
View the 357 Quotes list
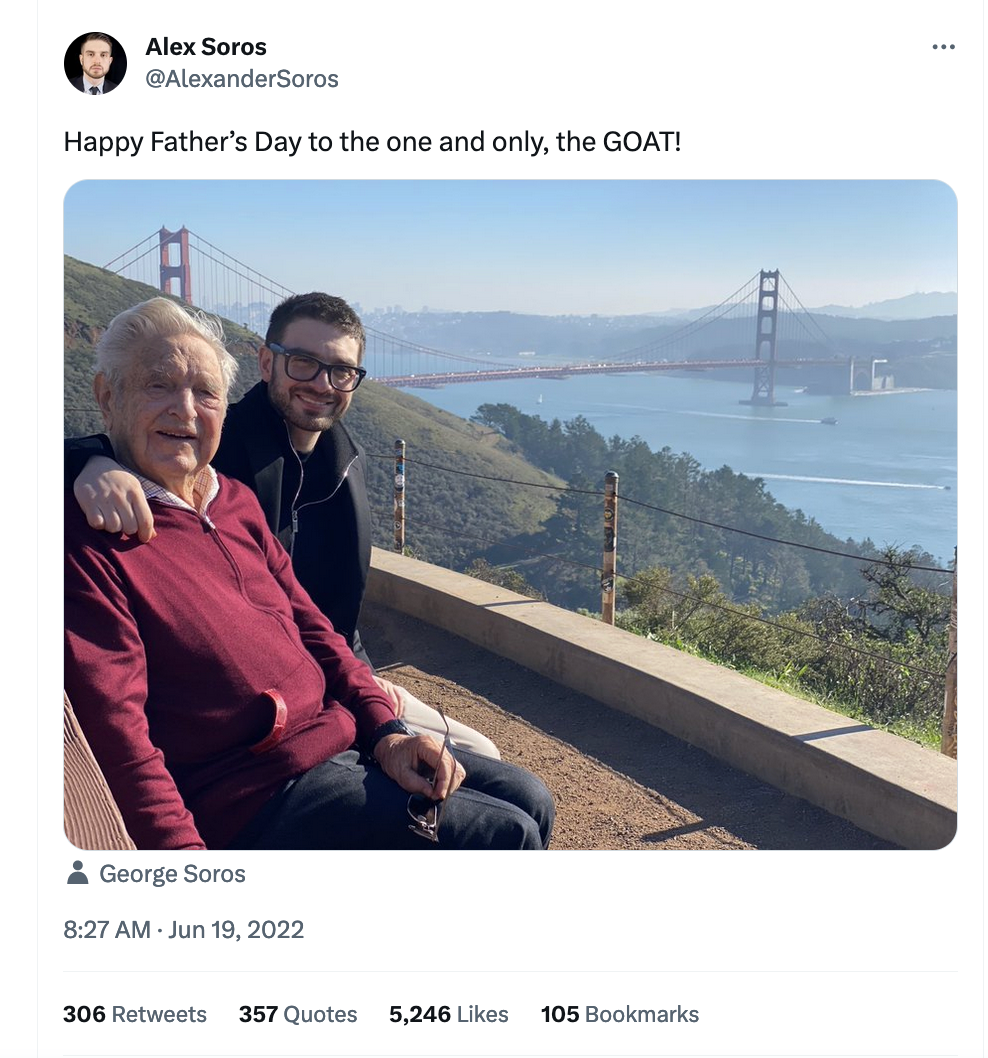click(298, 1014)
